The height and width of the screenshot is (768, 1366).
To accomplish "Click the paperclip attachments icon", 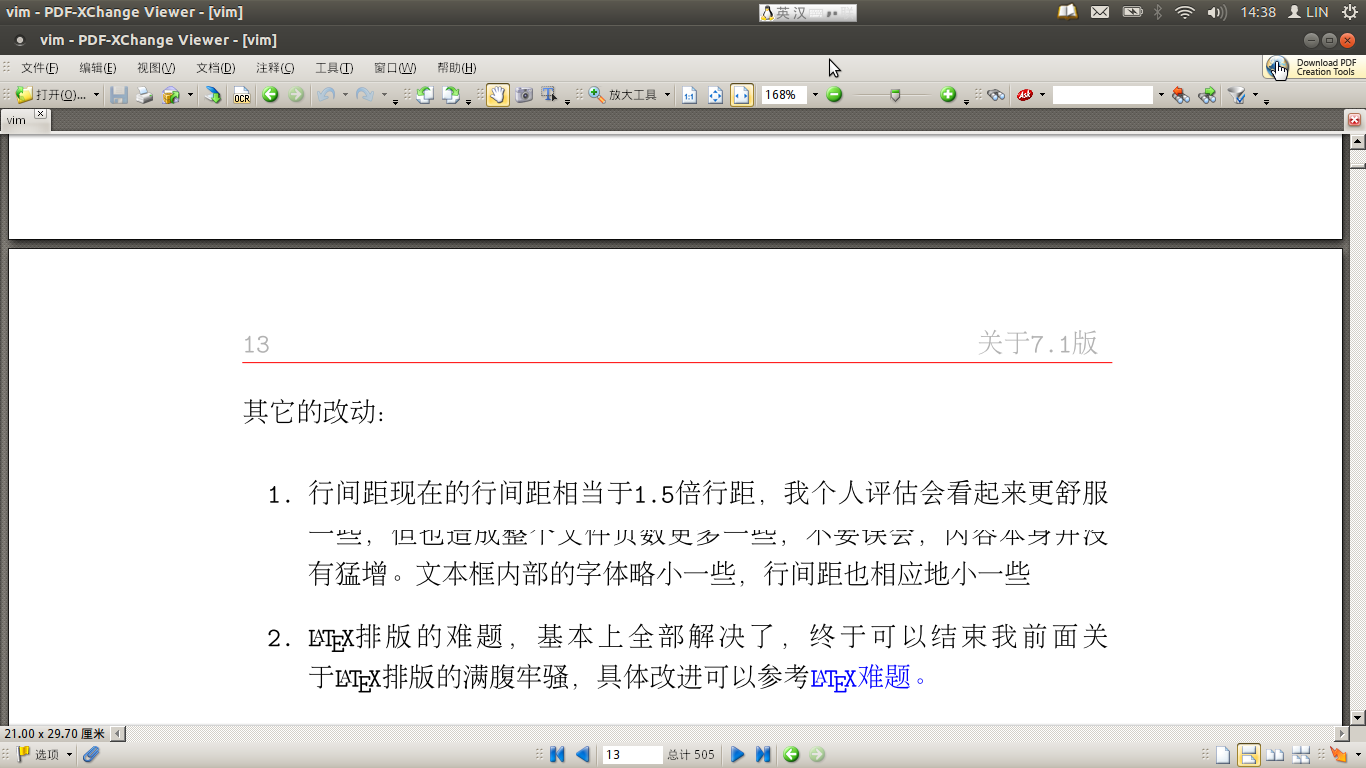I will [91, 754].
